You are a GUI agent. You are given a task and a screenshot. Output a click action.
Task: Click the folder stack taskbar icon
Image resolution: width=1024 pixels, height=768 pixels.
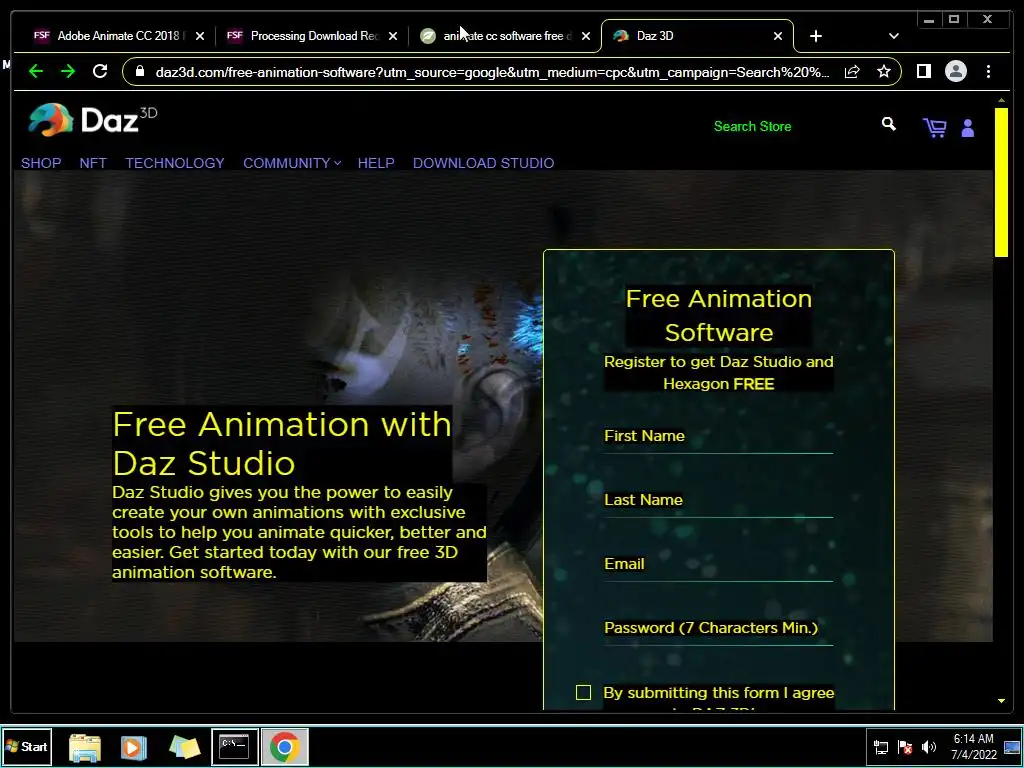pos(185,747)
